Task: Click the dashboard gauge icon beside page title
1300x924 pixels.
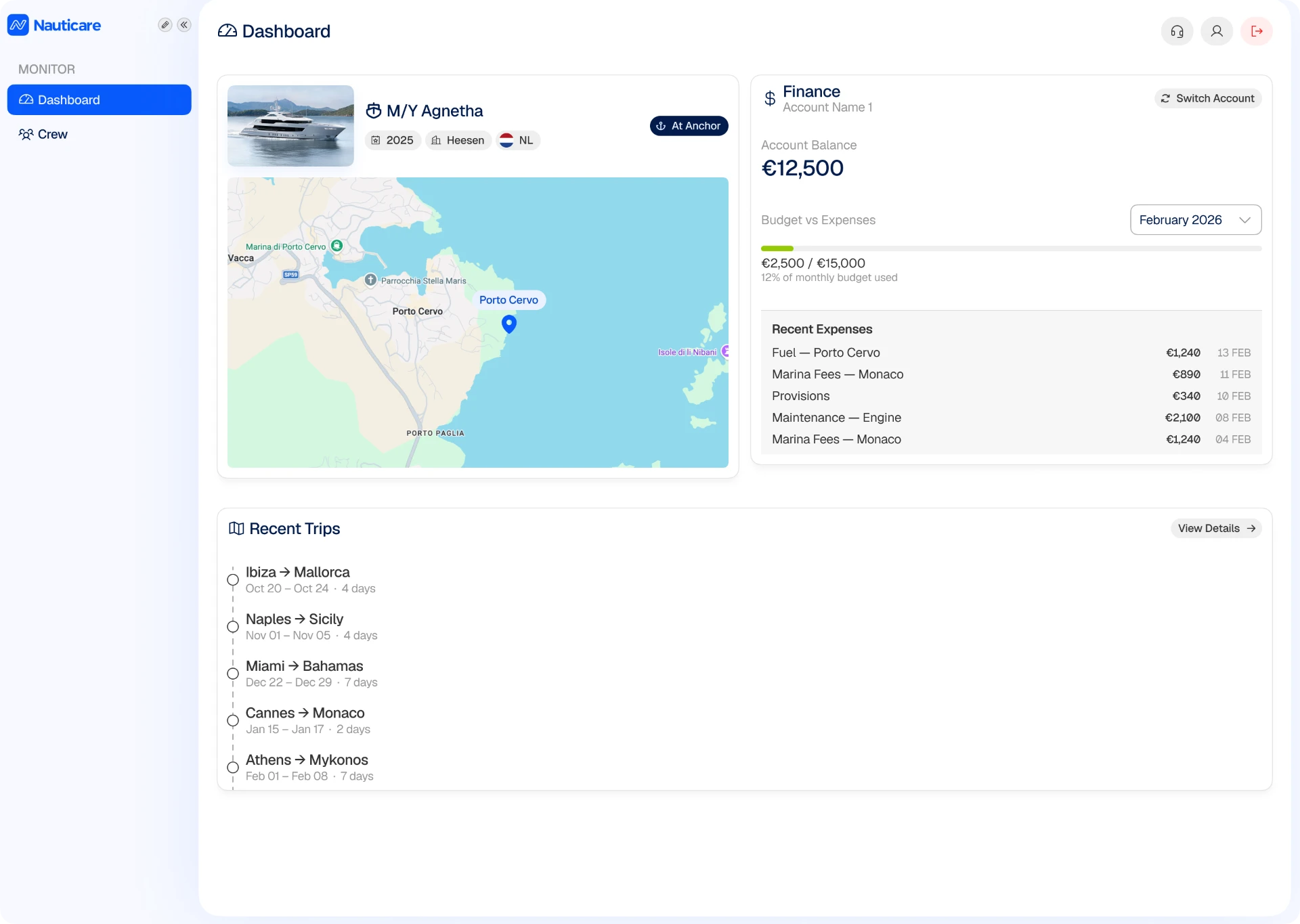Action: click(227, 31)
